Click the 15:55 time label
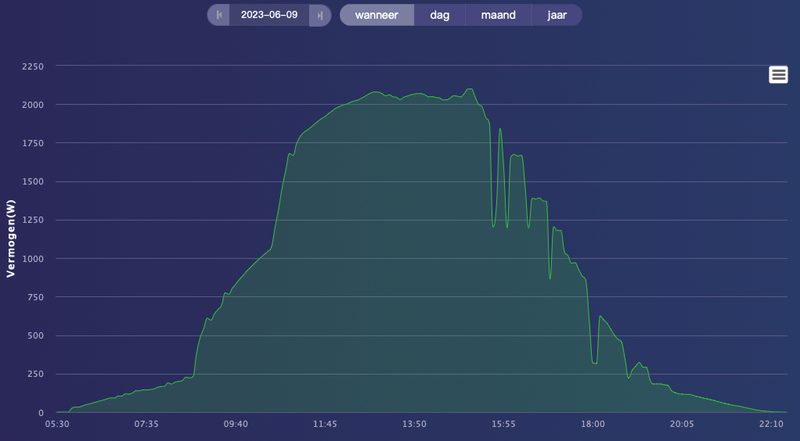 click(x=504, y=424)
